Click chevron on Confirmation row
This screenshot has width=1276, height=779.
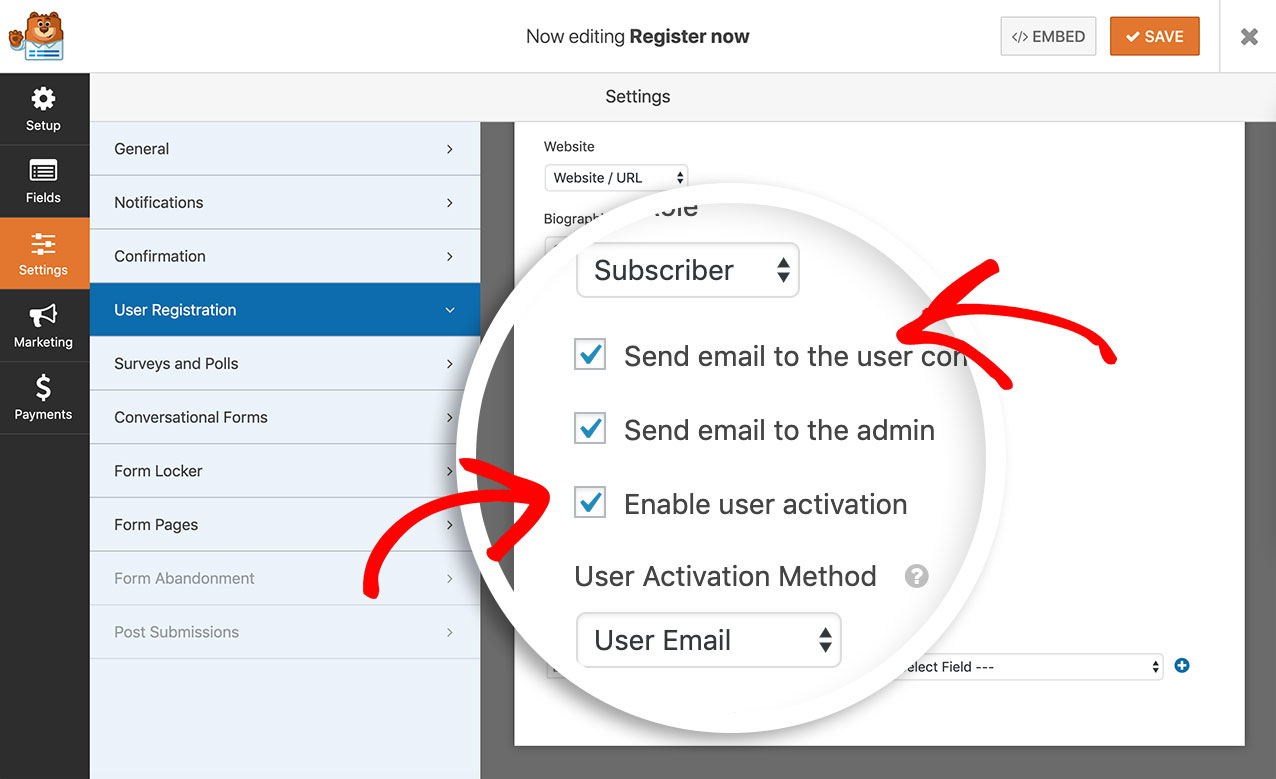coord(450,256)
